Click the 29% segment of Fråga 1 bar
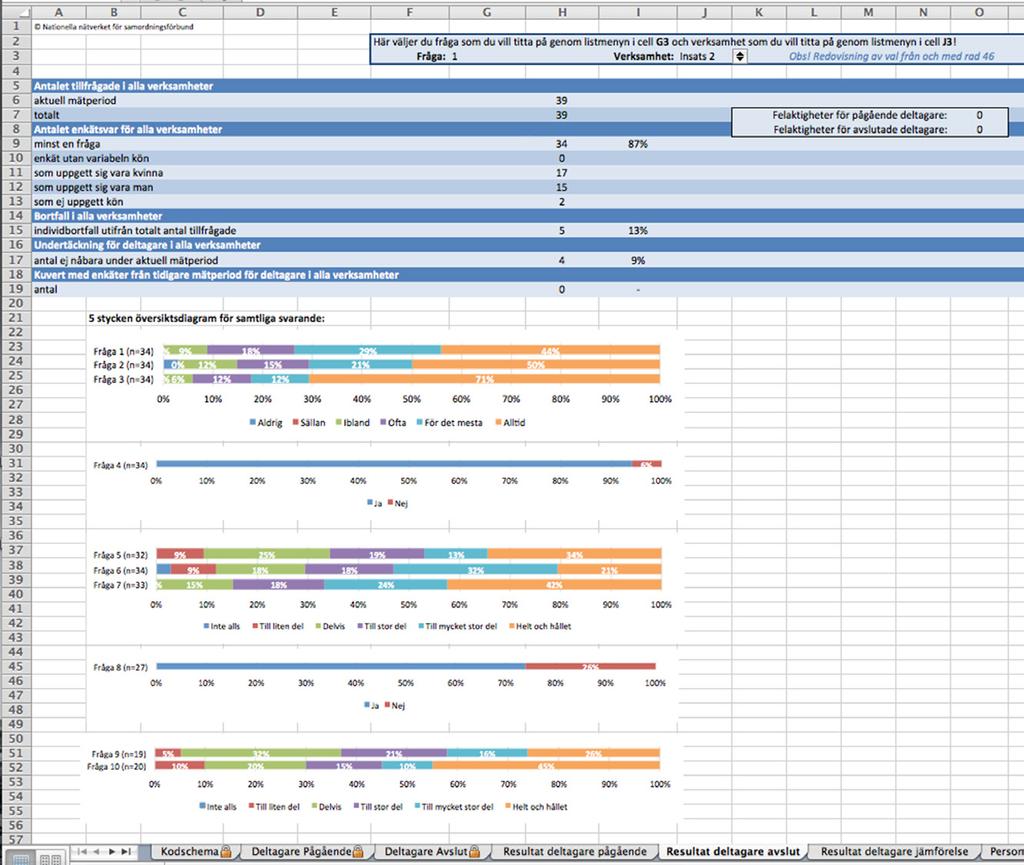1024x865 pixels. (x=367, y=351)
